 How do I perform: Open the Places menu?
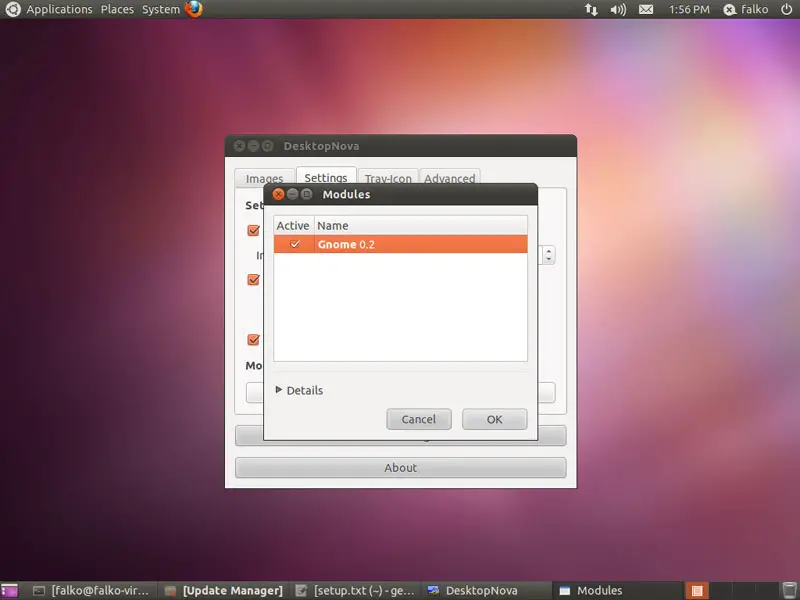tap(117, 9)
